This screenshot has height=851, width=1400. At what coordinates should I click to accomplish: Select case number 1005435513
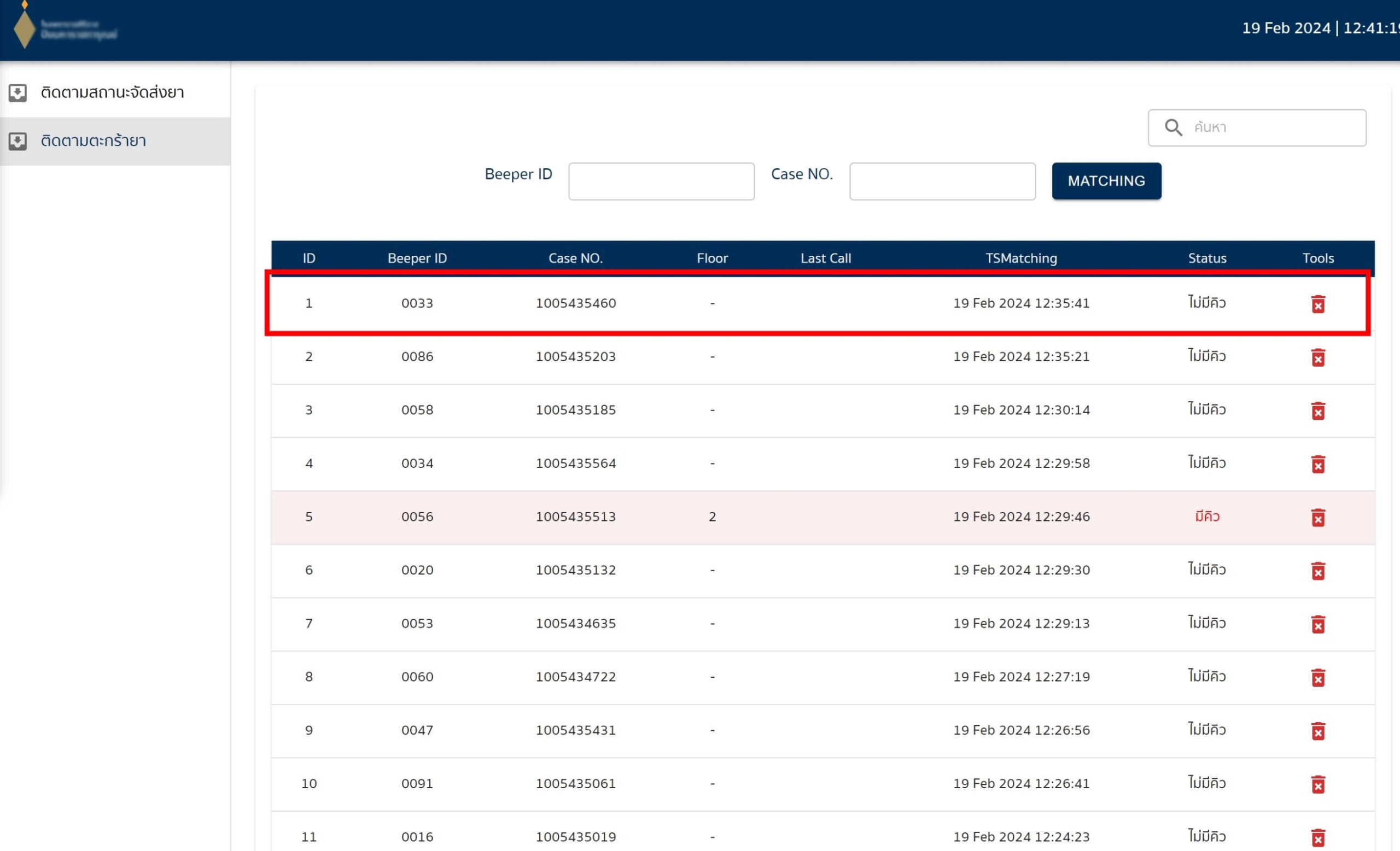tap(575, 517)
